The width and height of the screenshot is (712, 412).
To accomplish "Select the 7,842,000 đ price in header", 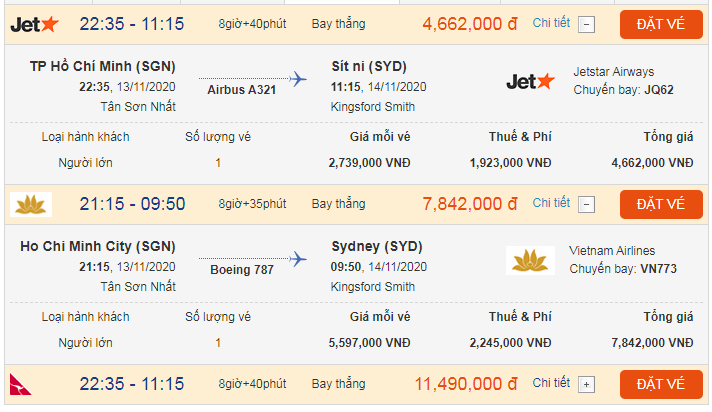I will (469, 204).
